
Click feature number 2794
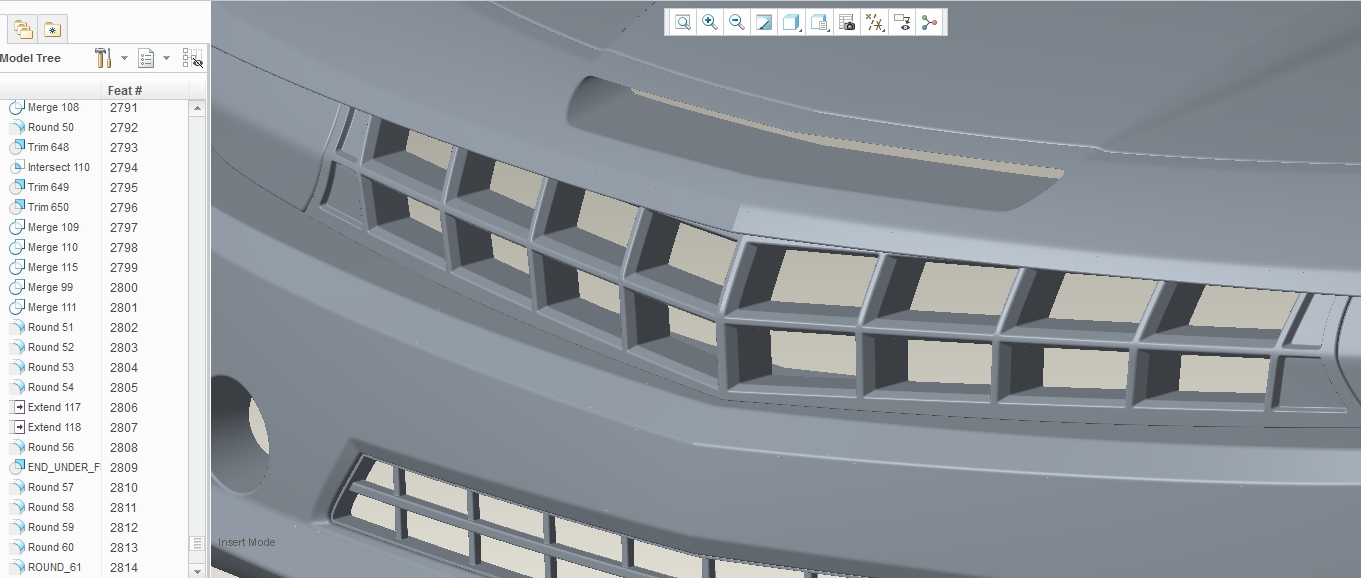point(124,168)
